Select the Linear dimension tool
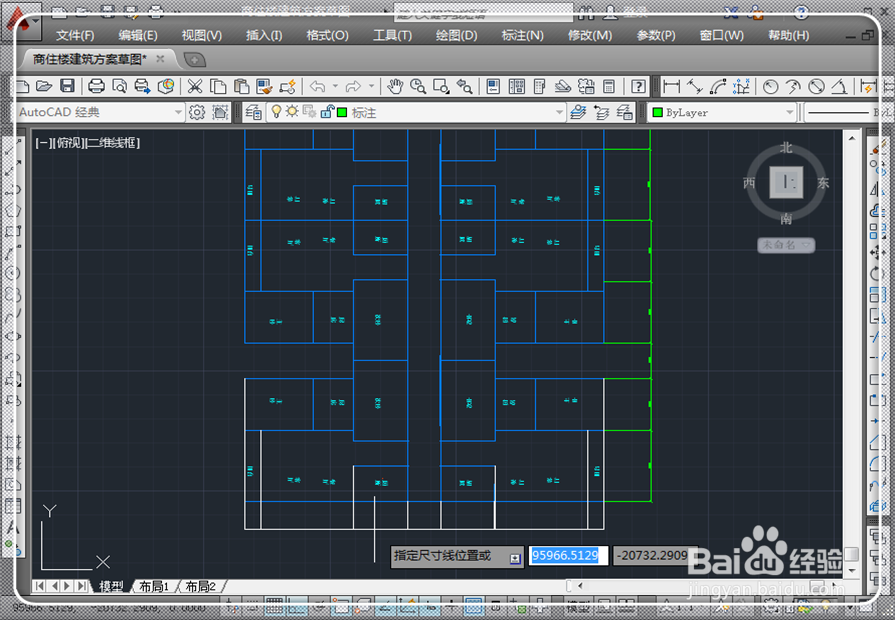Viewport: 895px width, 620px height. coord(672,87)
